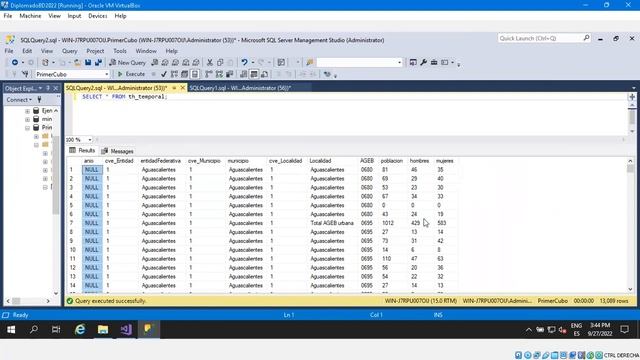Click the Save toolbar icon
The height and width of the screenshot is (360, 640).
(88, 62)
